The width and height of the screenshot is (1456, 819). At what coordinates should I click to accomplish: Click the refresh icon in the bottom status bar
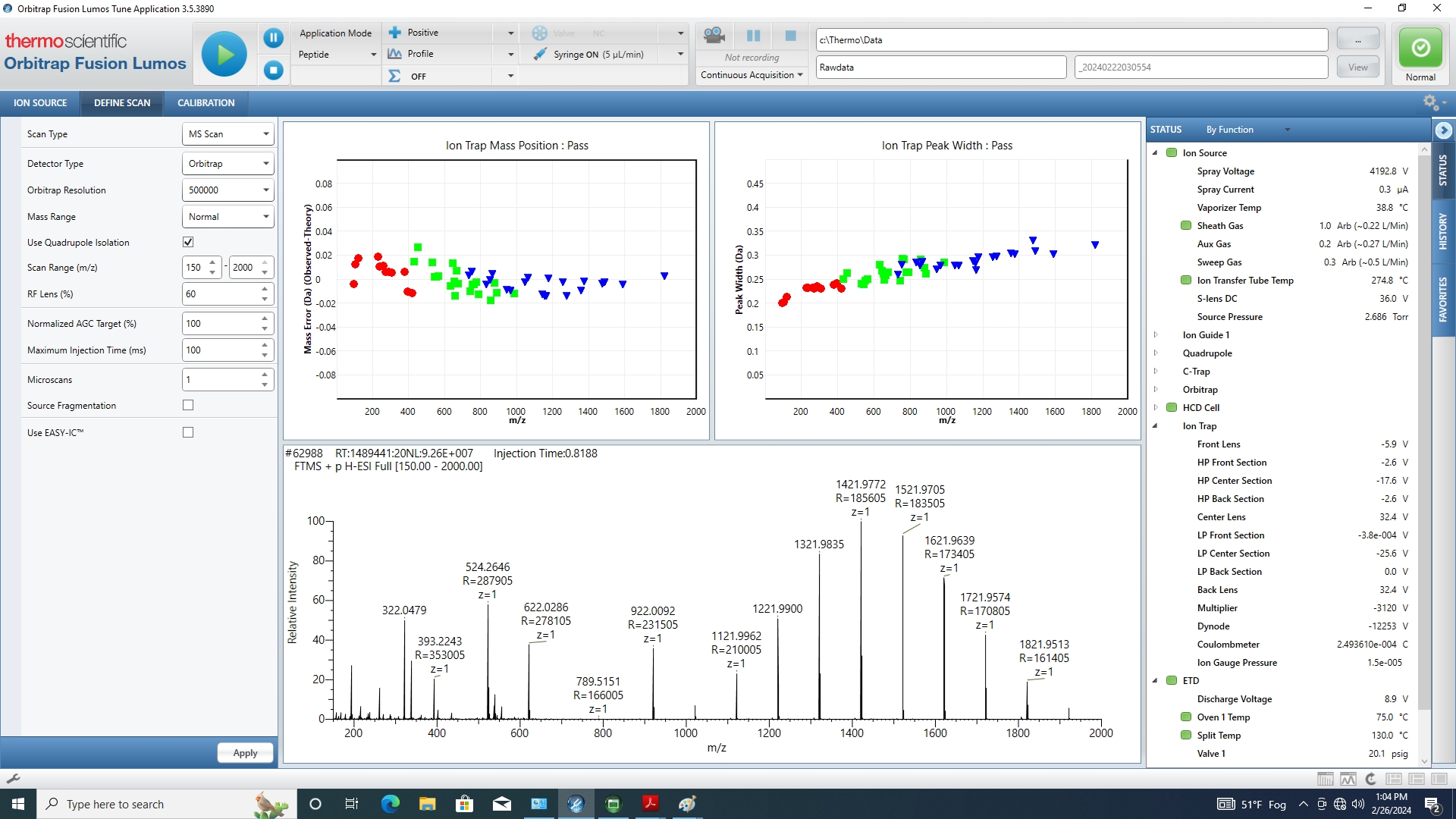1370,779
